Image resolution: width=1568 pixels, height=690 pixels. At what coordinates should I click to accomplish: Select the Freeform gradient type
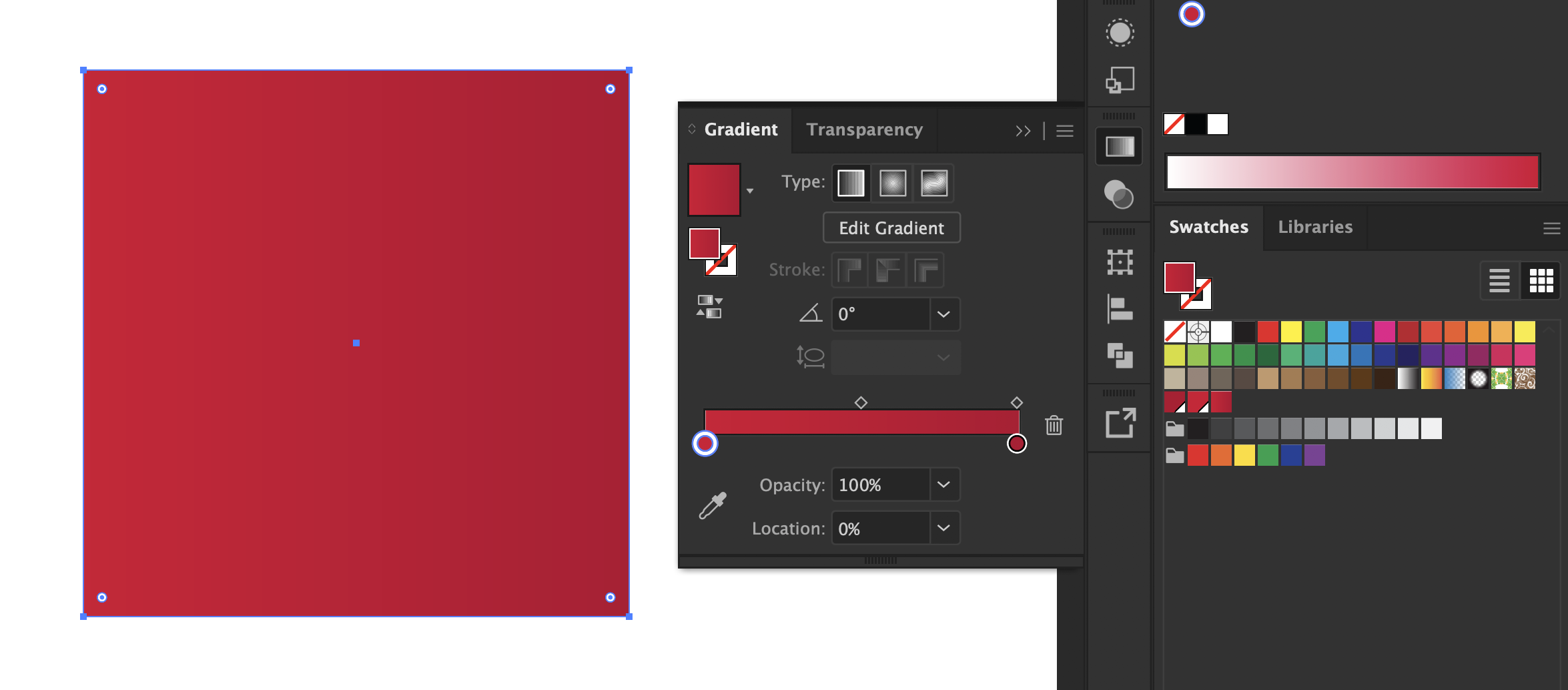click(933, 182)
